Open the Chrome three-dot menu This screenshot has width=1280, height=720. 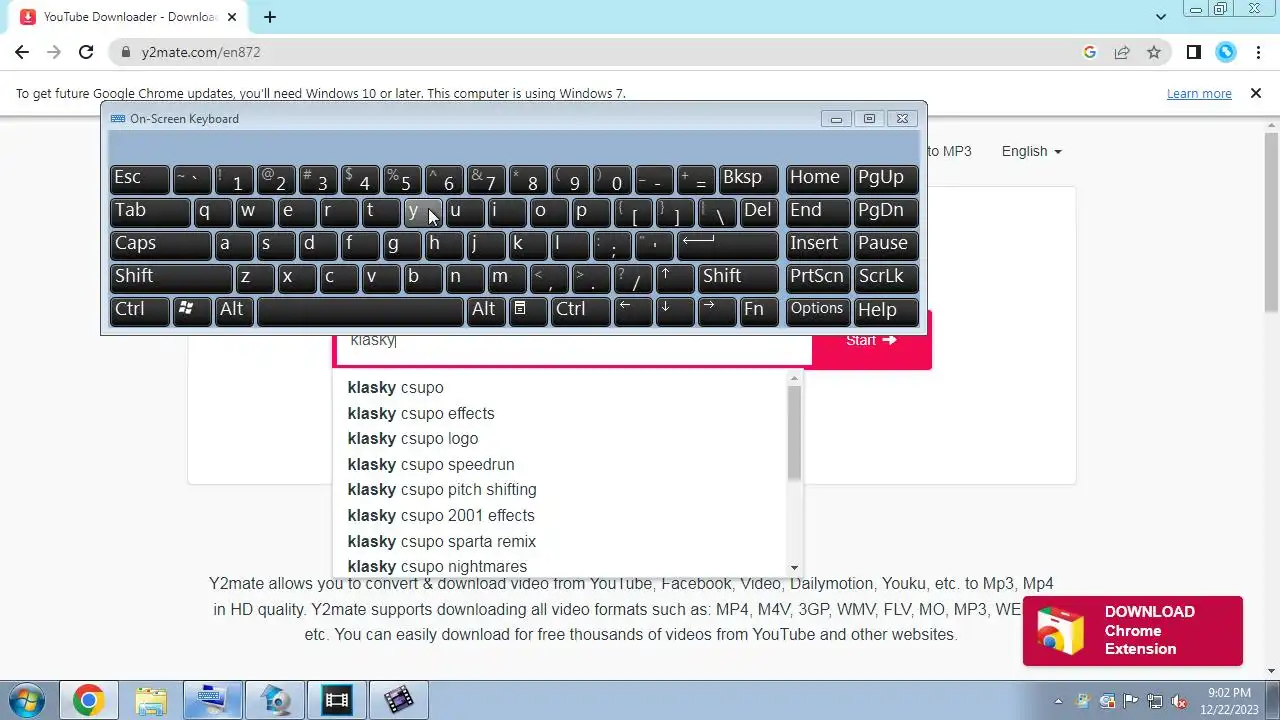tap(1258, 52)
